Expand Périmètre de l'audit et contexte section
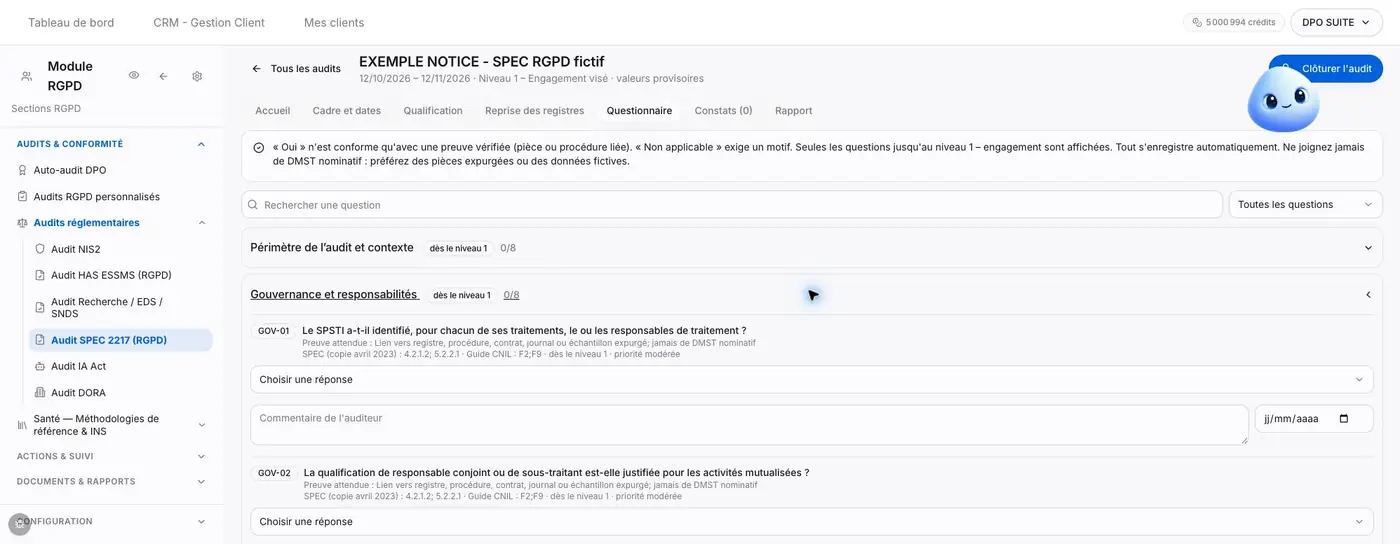Image resolution: width=1400 pixels, height=544 pixels. tap(1368, 248)
